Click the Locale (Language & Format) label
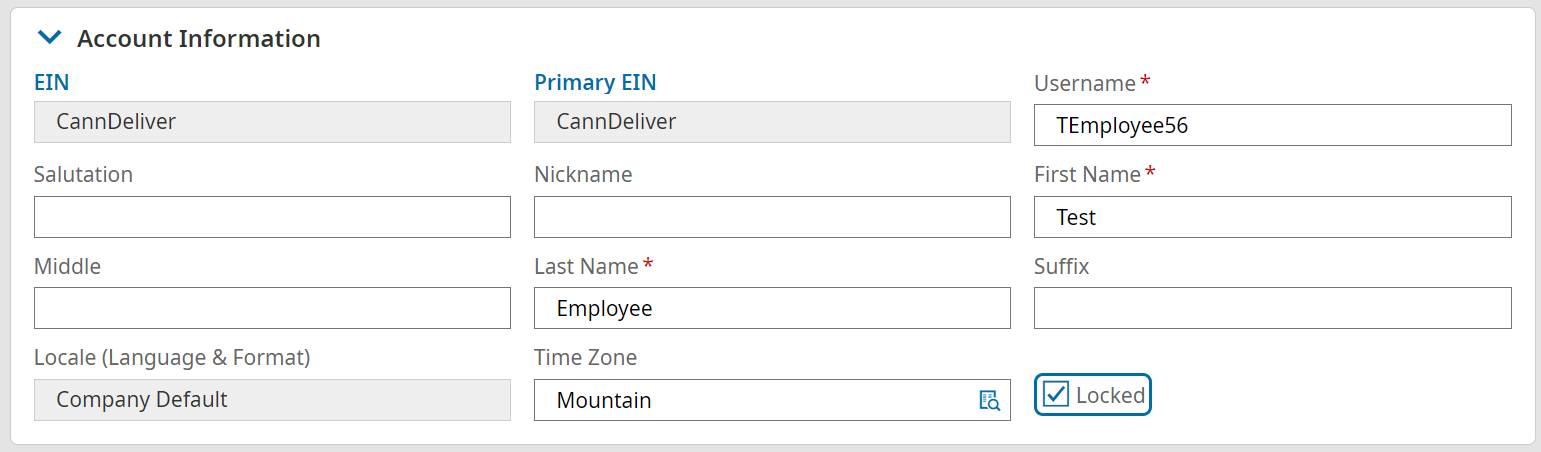The image size is (1541, 452). tap(172, 357)
